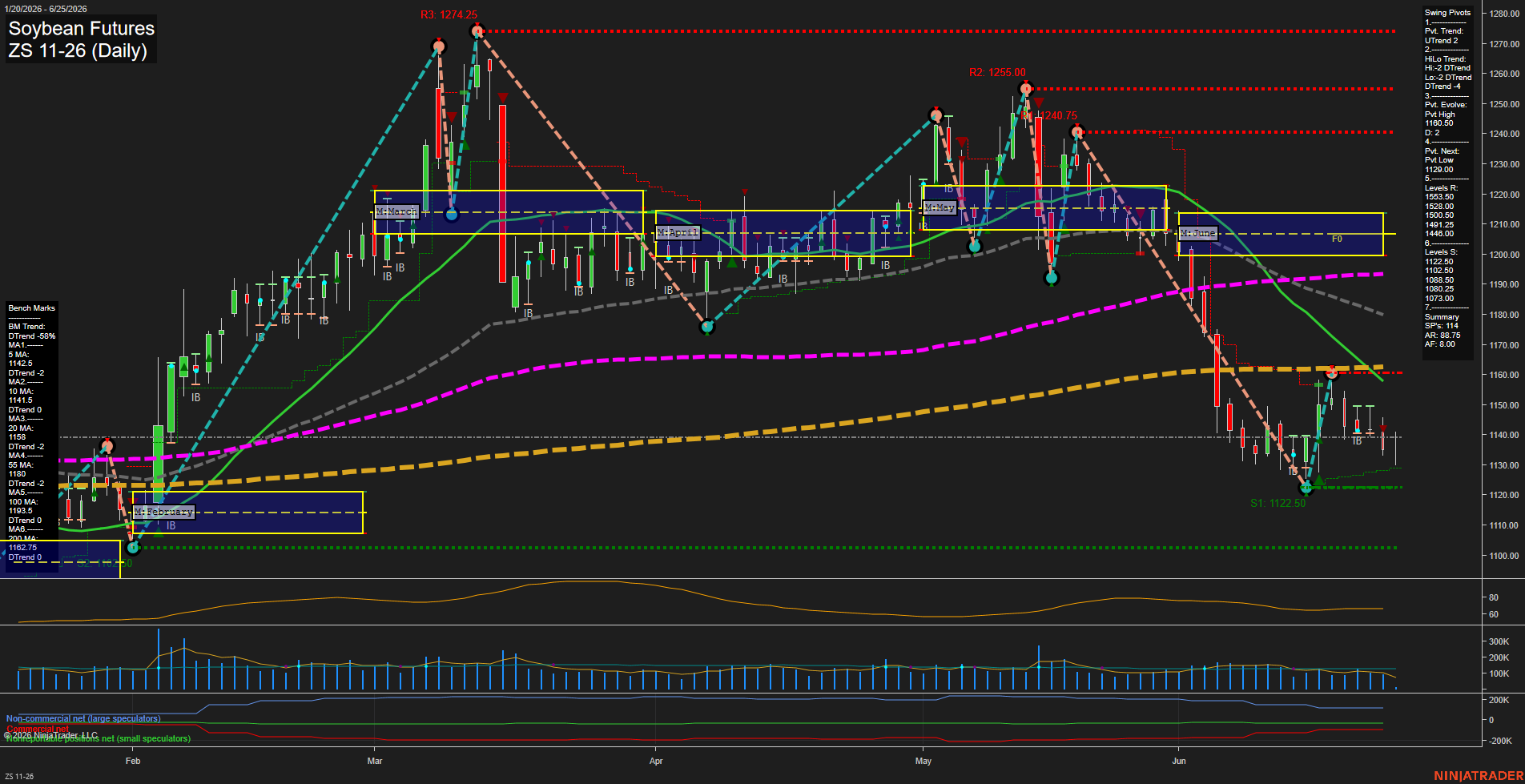Click the 1280.00 price axis label
The height and width of the screenshot is (784, 1525).
1503,14
